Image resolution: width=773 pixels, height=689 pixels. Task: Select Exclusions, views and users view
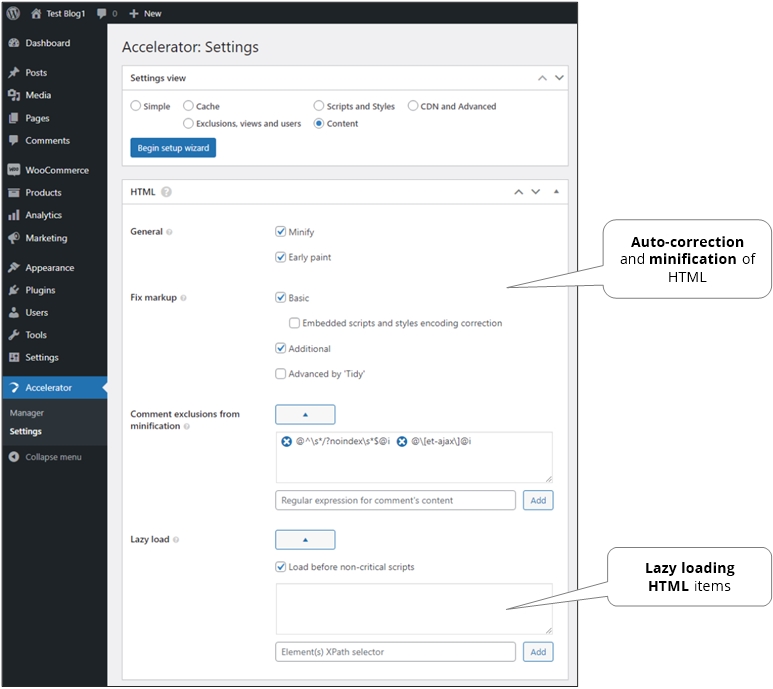[188, 123]
